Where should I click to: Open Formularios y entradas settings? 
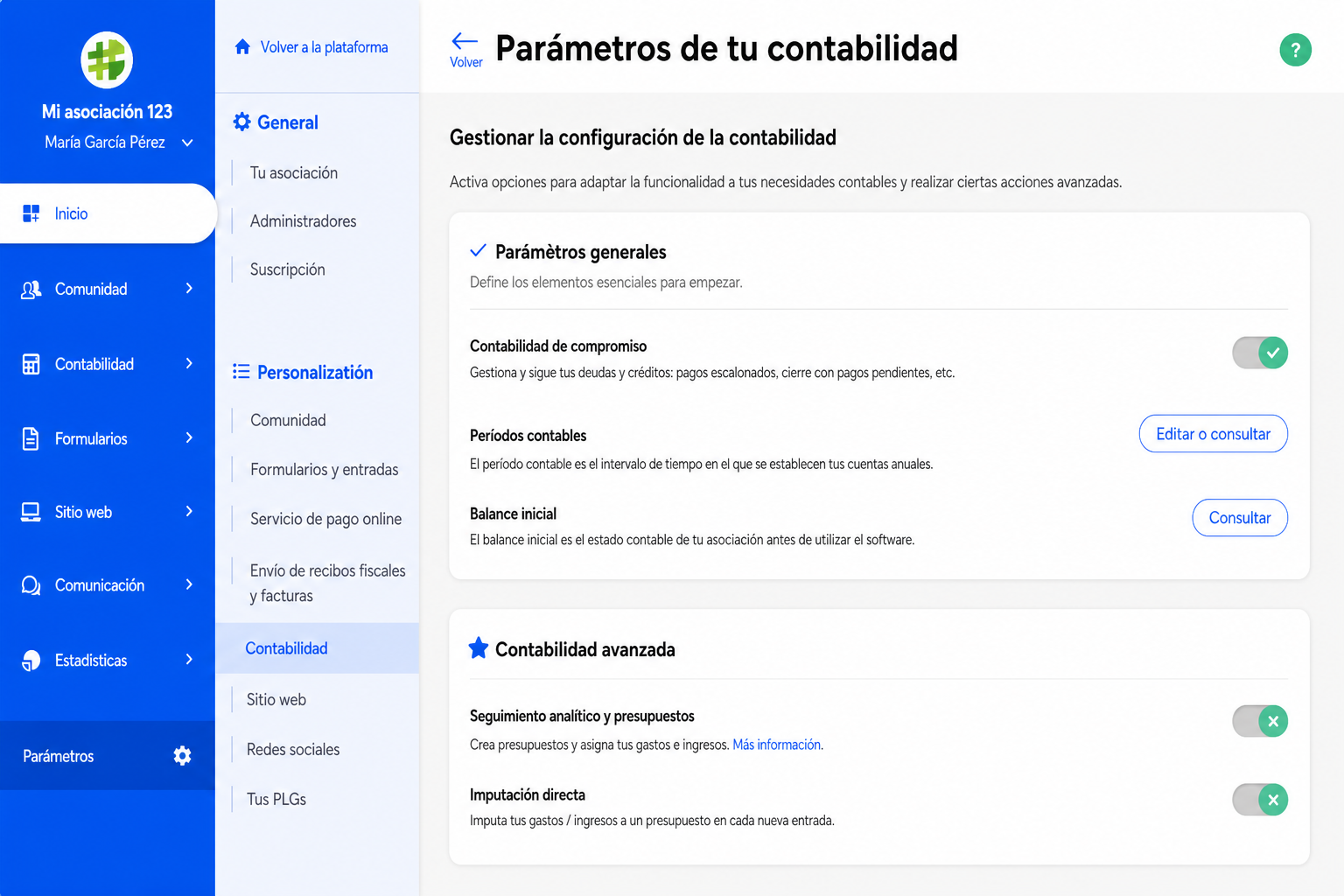324,470
